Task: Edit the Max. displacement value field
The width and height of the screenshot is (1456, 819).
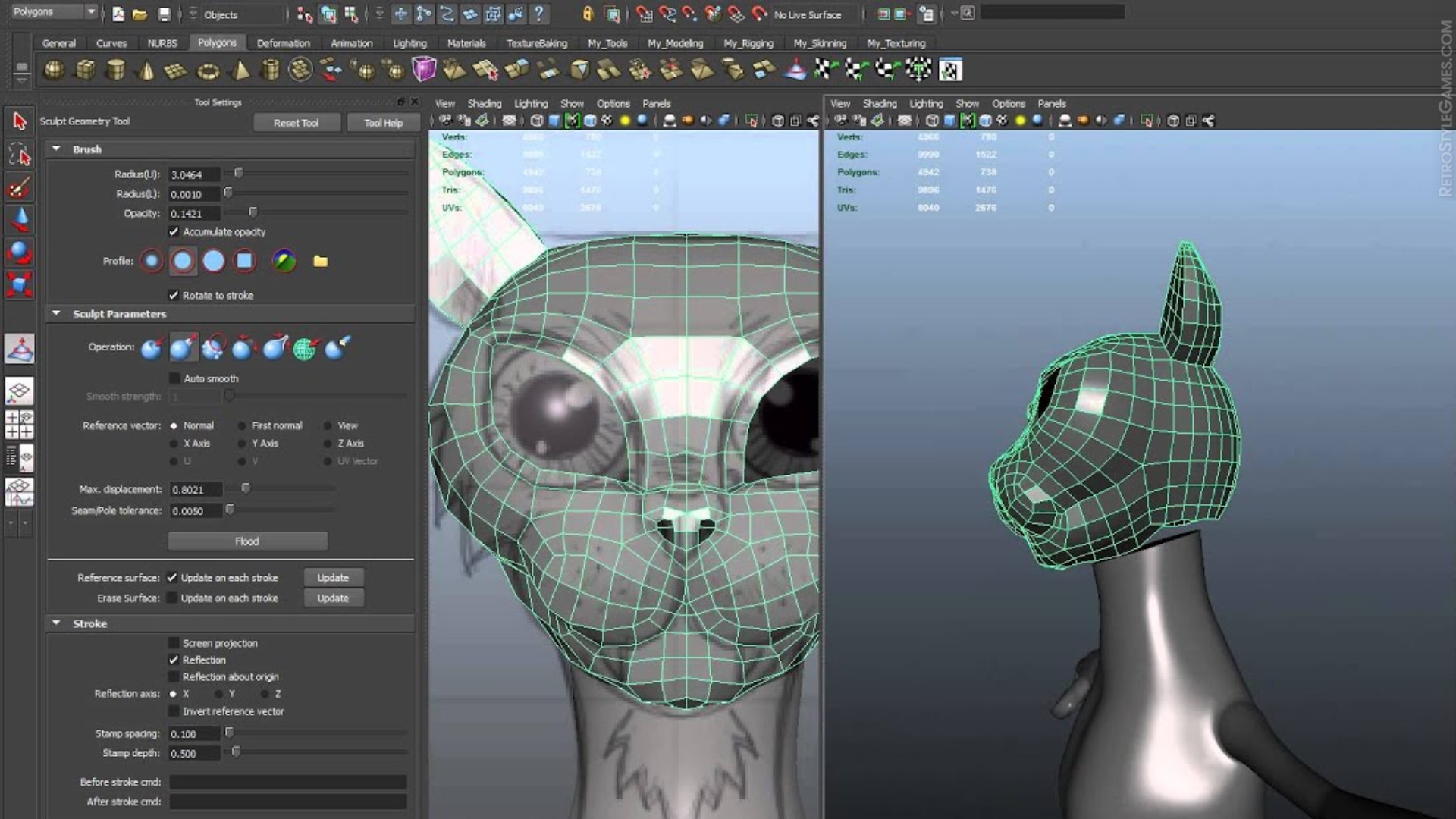Action: (196, 489)
